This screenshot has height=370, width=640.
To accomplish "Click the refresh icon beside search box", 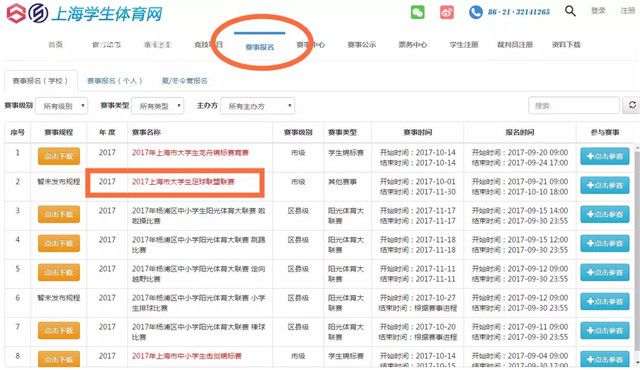I will pos(632,105).
